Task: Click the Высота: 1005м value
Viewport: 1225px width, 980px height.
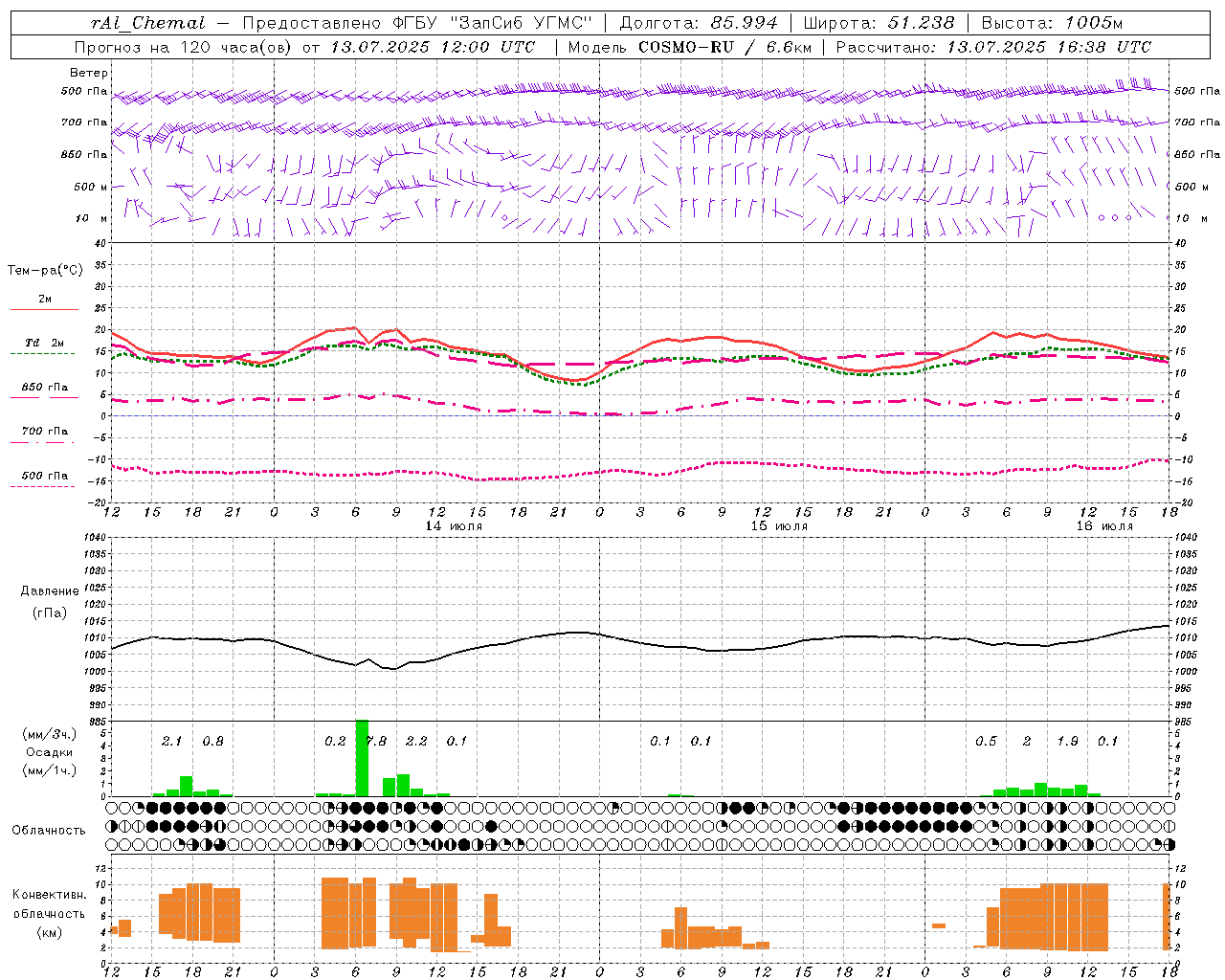Action: tap(1052, 22)
